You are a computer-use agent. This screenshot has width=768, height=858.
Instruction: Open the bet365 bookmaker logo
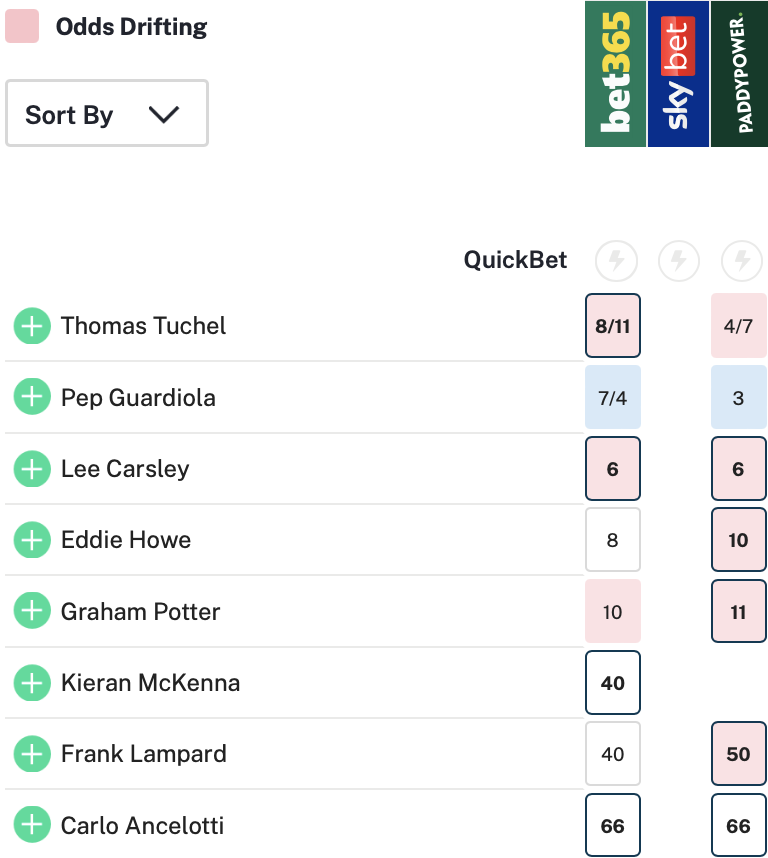pos(616,74)
